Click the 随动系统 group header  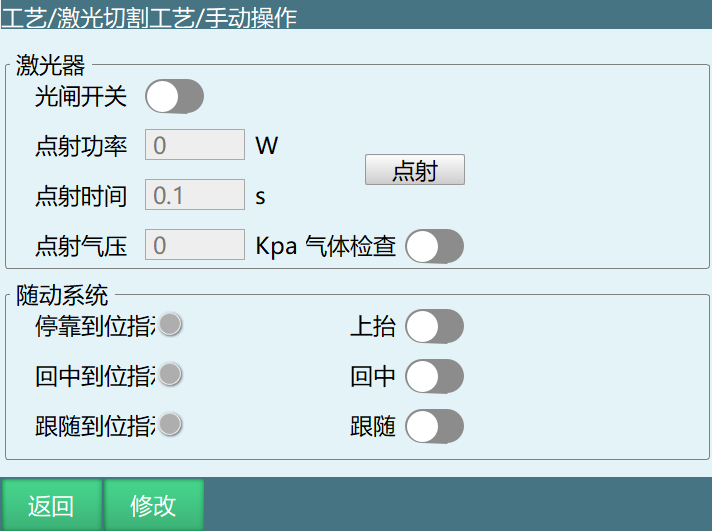point(62,295)
